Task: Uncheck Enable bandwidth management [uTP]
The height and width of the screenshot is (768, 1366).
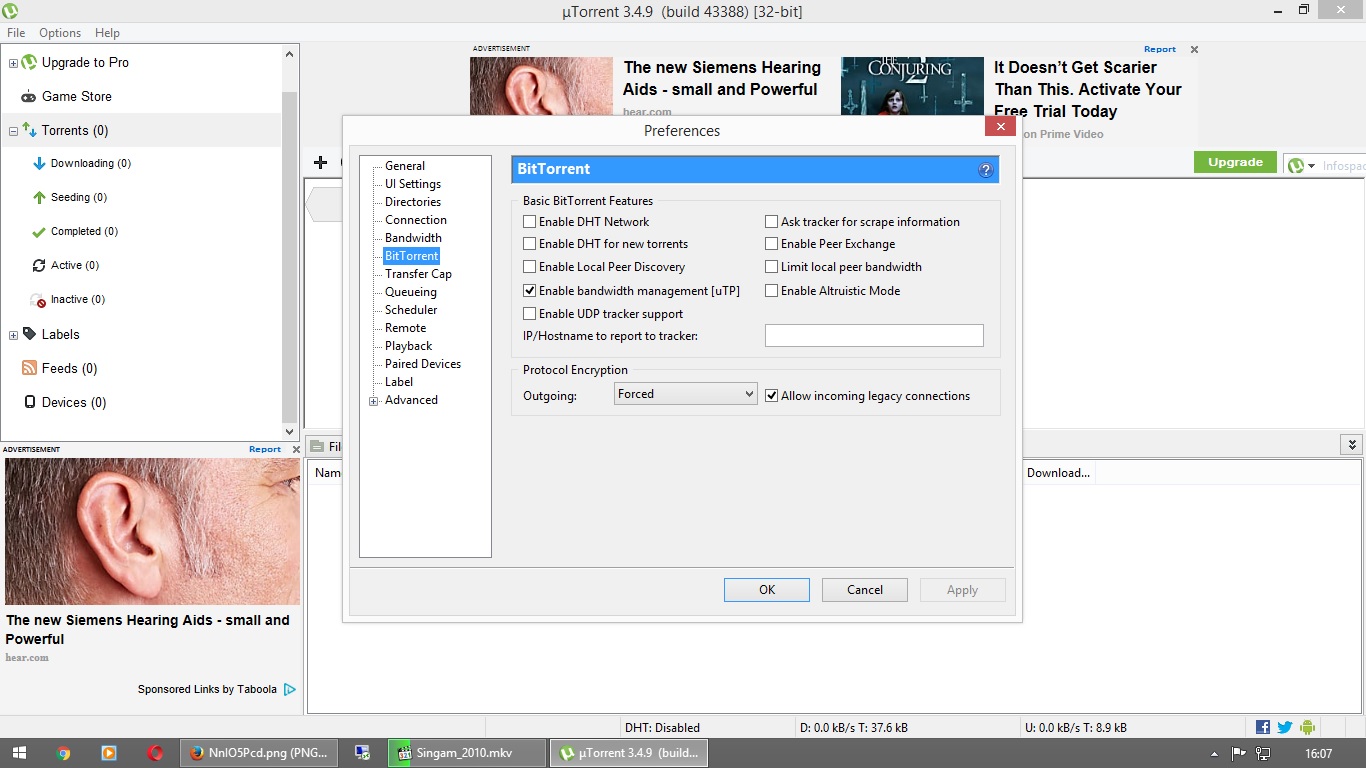Action: 530,291
